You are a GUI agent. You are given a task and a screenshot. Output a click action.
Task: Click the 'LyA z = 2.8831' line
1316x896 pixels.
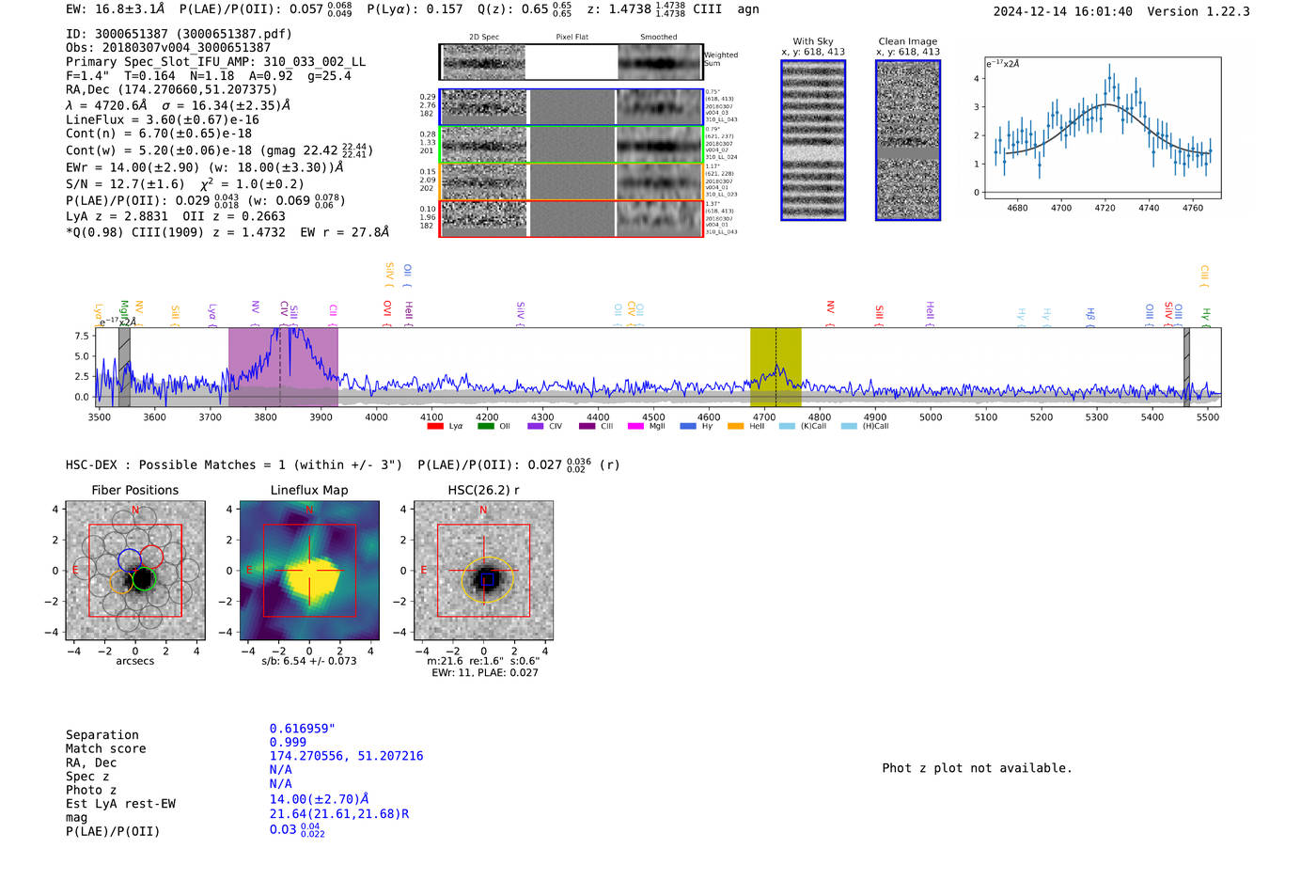(117, 216)
